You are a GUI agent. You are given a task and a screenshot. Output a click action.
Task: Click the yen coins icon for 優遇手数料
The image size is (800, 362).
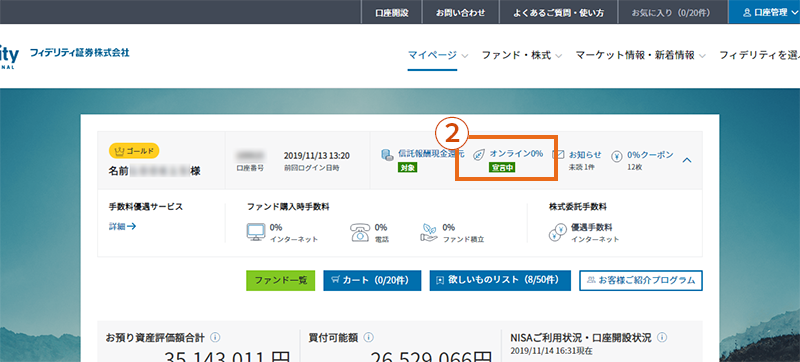pos(558,232)
